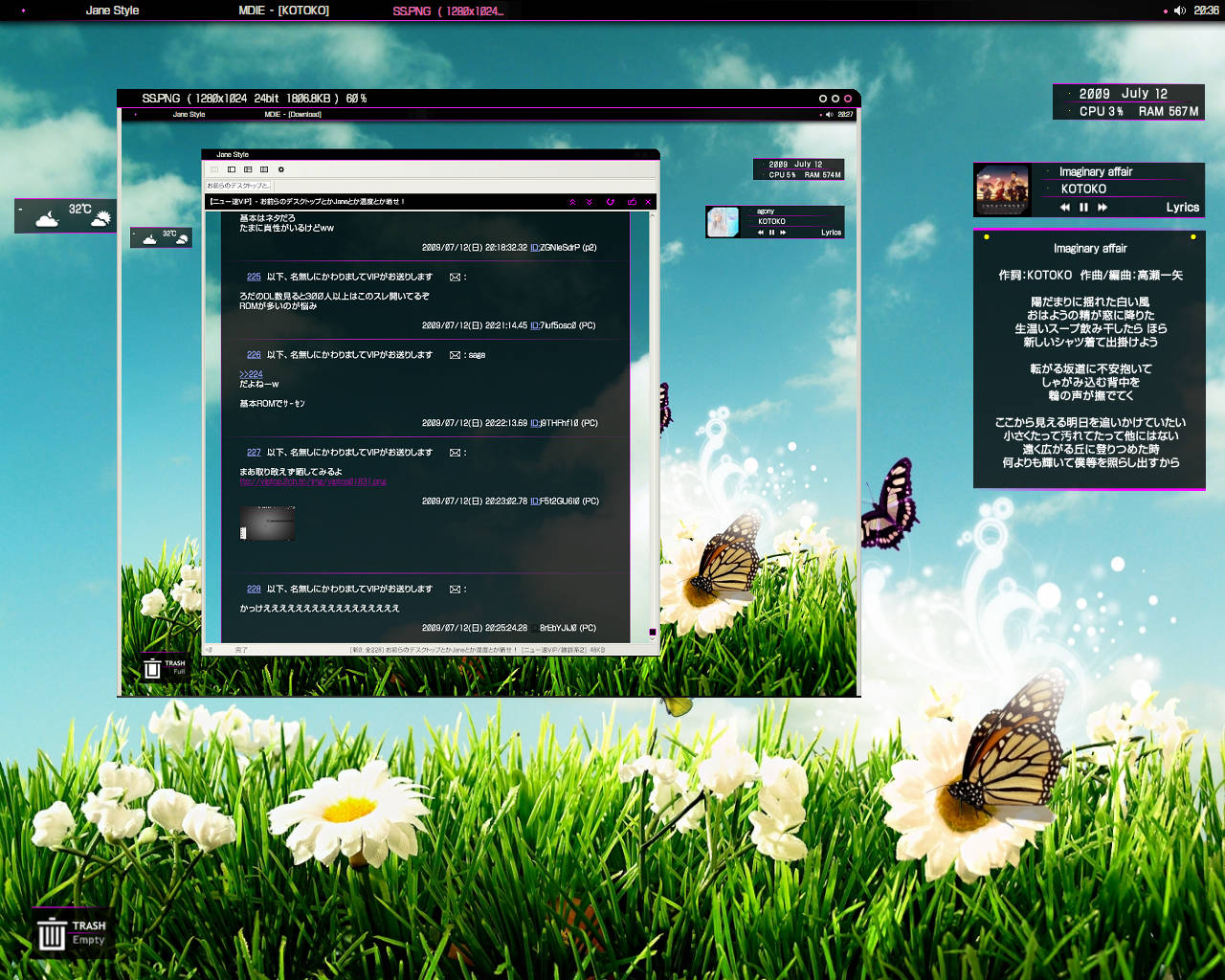
Task: Click the RAM 567M readout
Action: tap(1169, 111)
